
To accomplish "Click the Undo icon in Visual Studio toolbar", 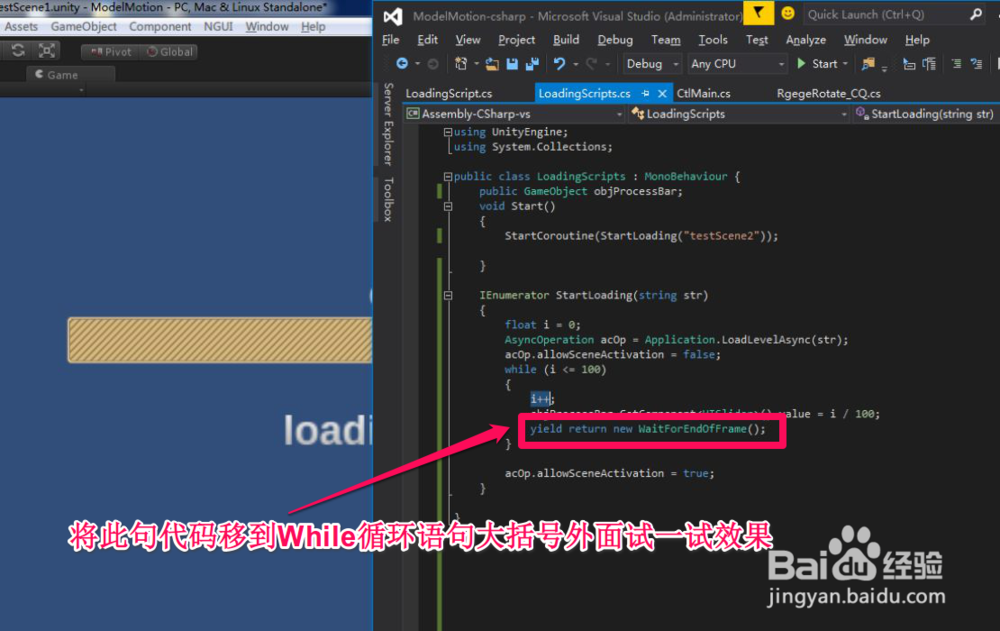I will pyautogui.click(x=560, y=63).
